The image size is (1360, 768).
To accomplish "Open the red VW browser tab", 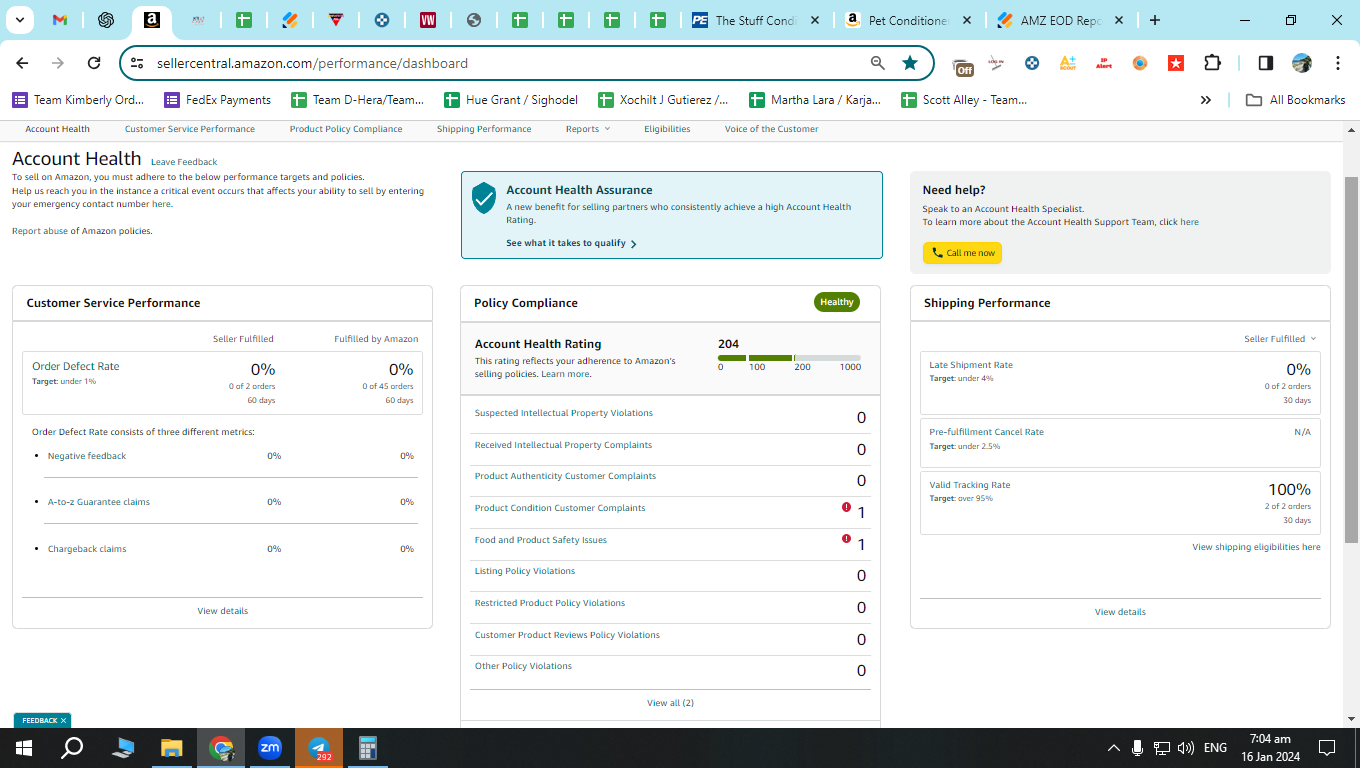I will pyautogui.click(x=428, y=20).
